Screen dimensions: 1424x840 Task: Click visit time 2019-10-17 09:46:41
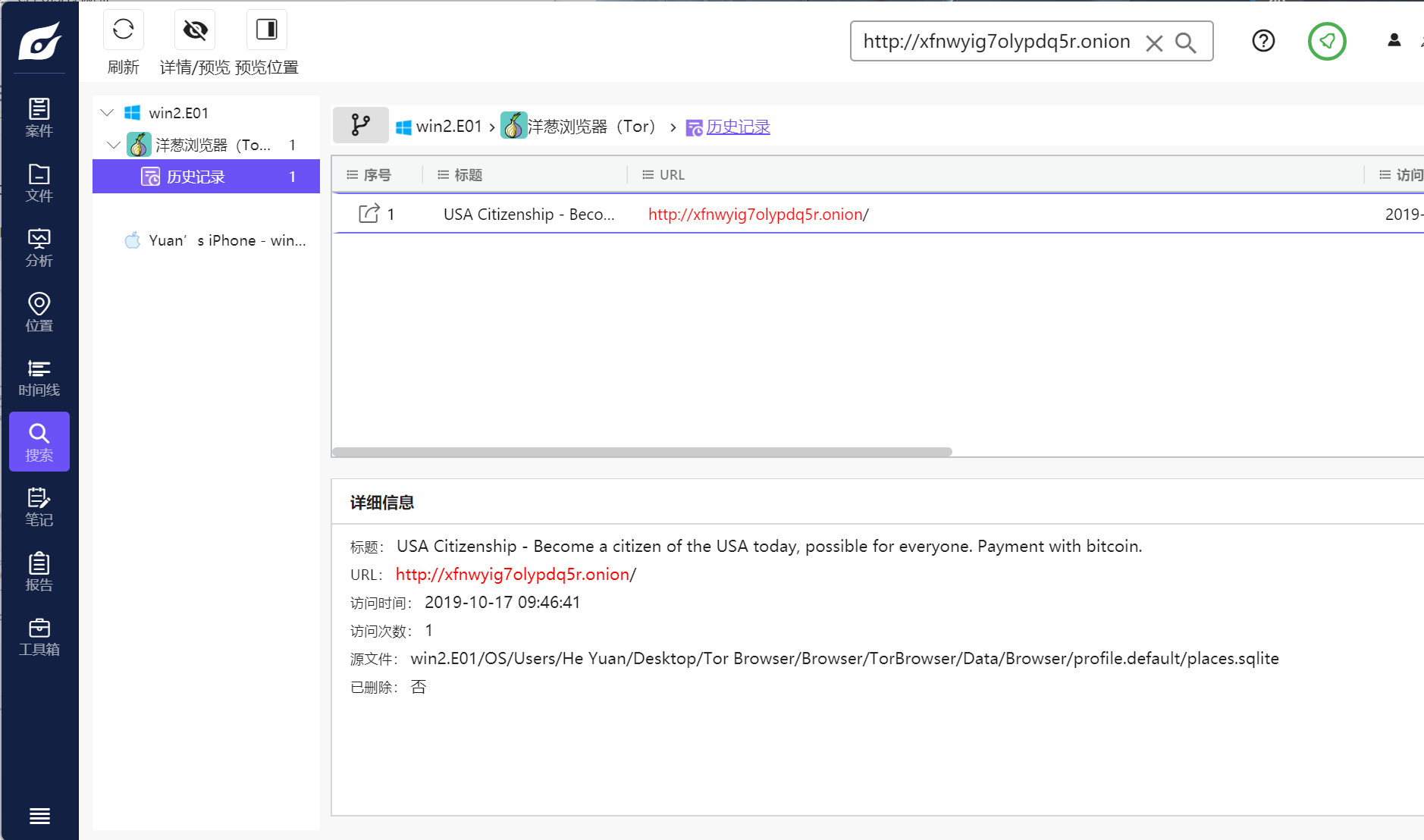(502, 603)
